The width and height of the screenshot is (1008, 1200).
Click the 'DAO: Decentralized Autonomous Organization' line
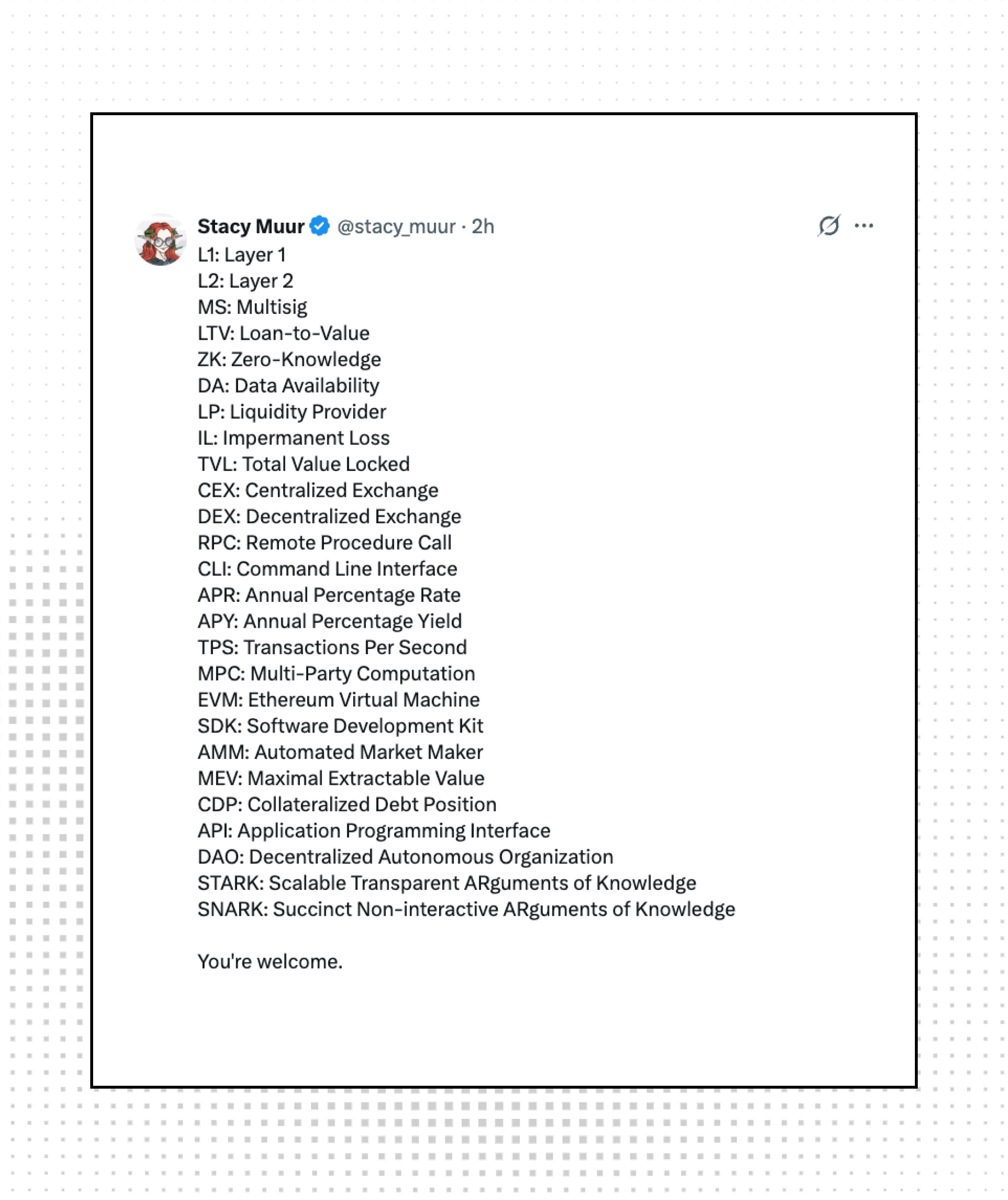(x=405, y=857)
